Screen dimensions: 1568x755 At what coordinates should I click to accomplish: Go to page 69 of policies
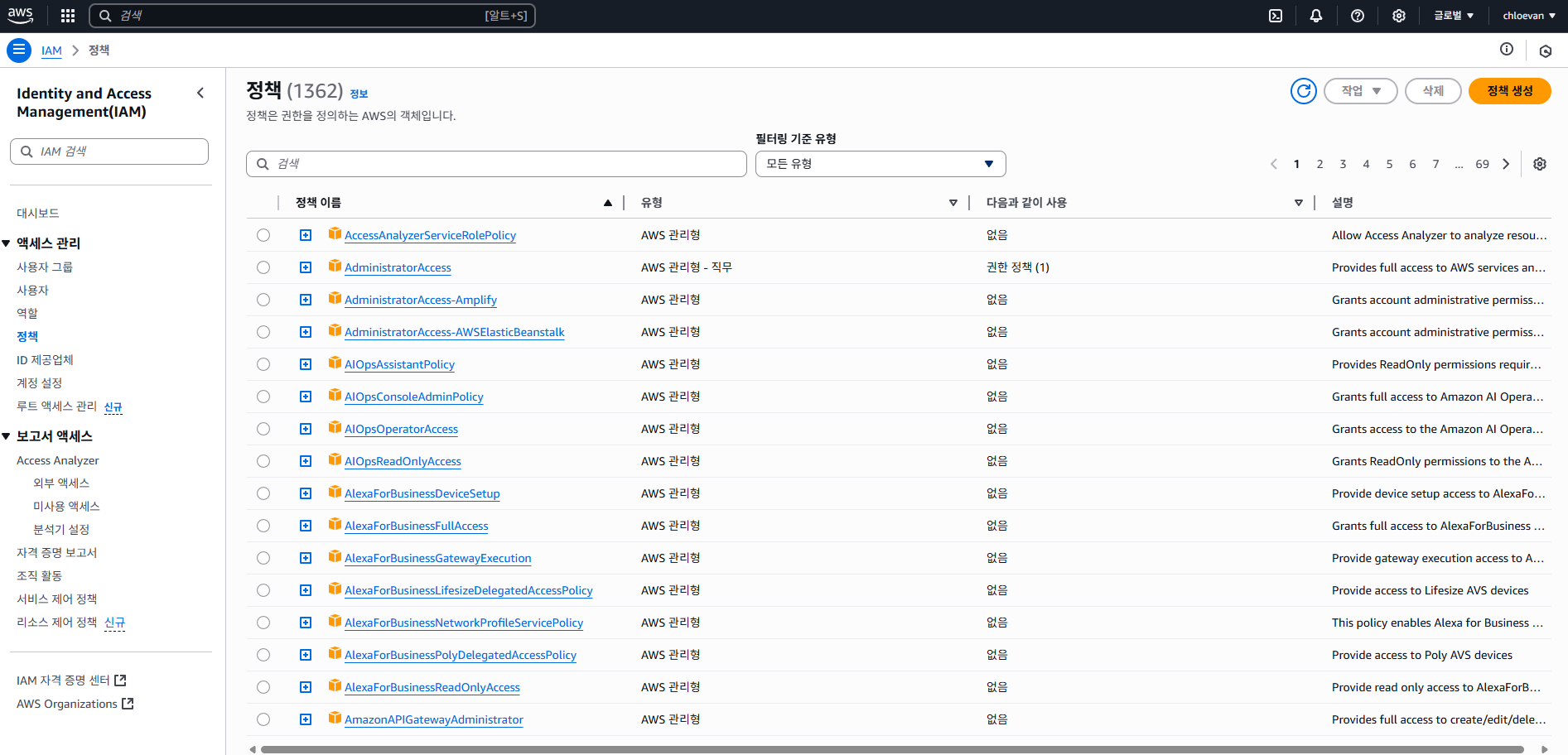[x=1482, y=164]
